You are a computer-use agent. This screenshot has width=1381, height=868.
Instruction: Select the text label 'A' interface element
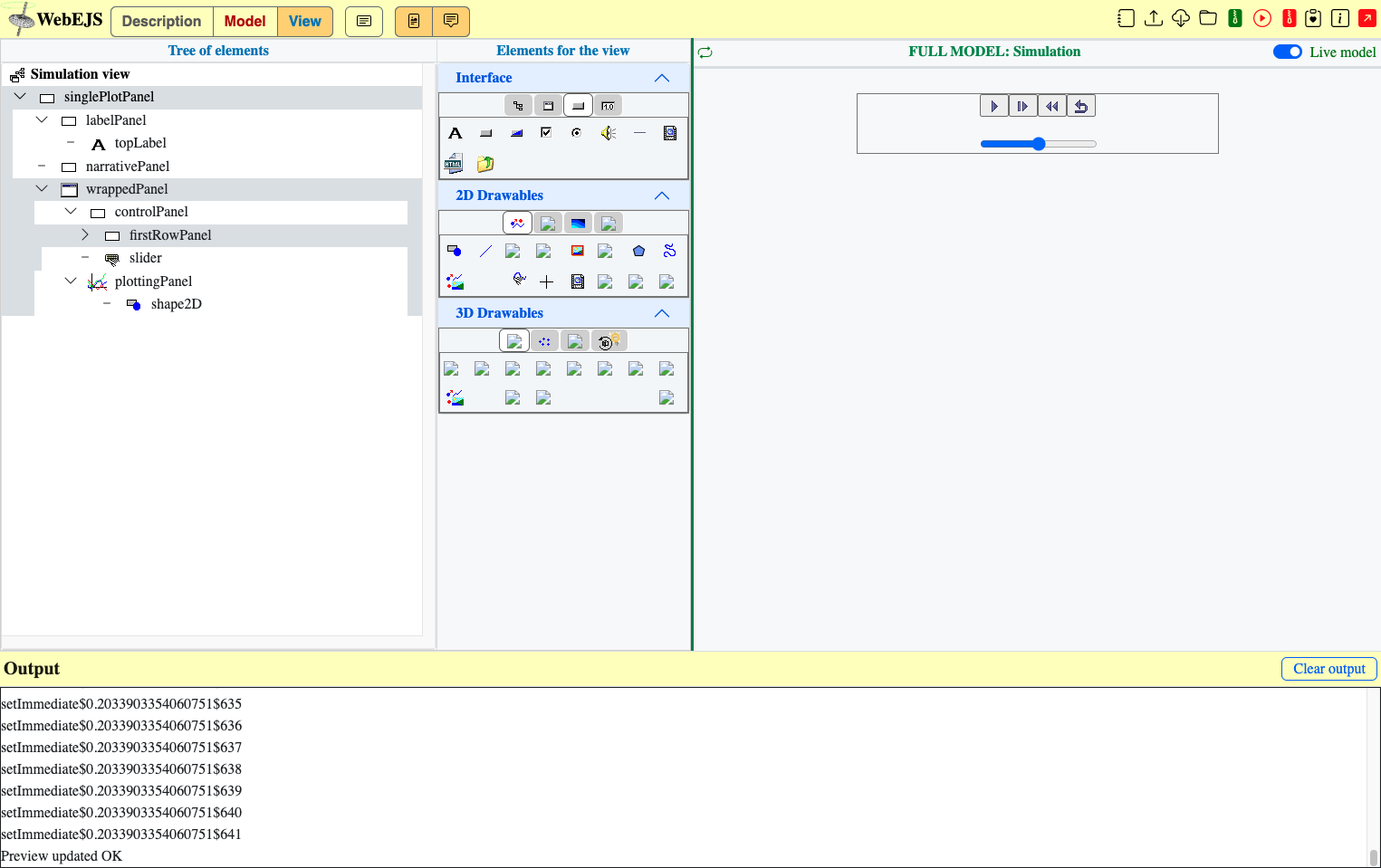pyautogui.click(x=456, y=133)
